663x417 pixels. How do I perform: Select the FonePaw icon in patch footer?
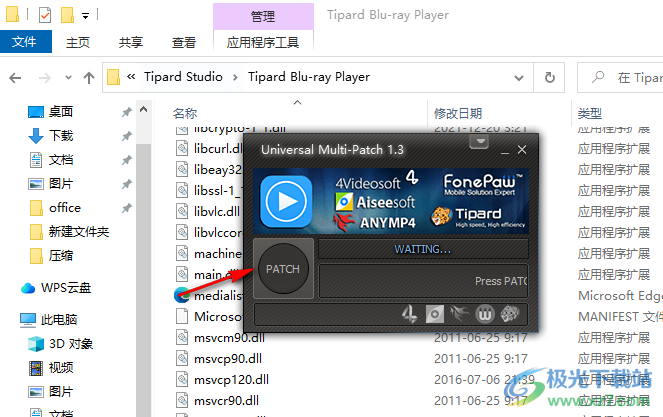(x=485, y=314)
